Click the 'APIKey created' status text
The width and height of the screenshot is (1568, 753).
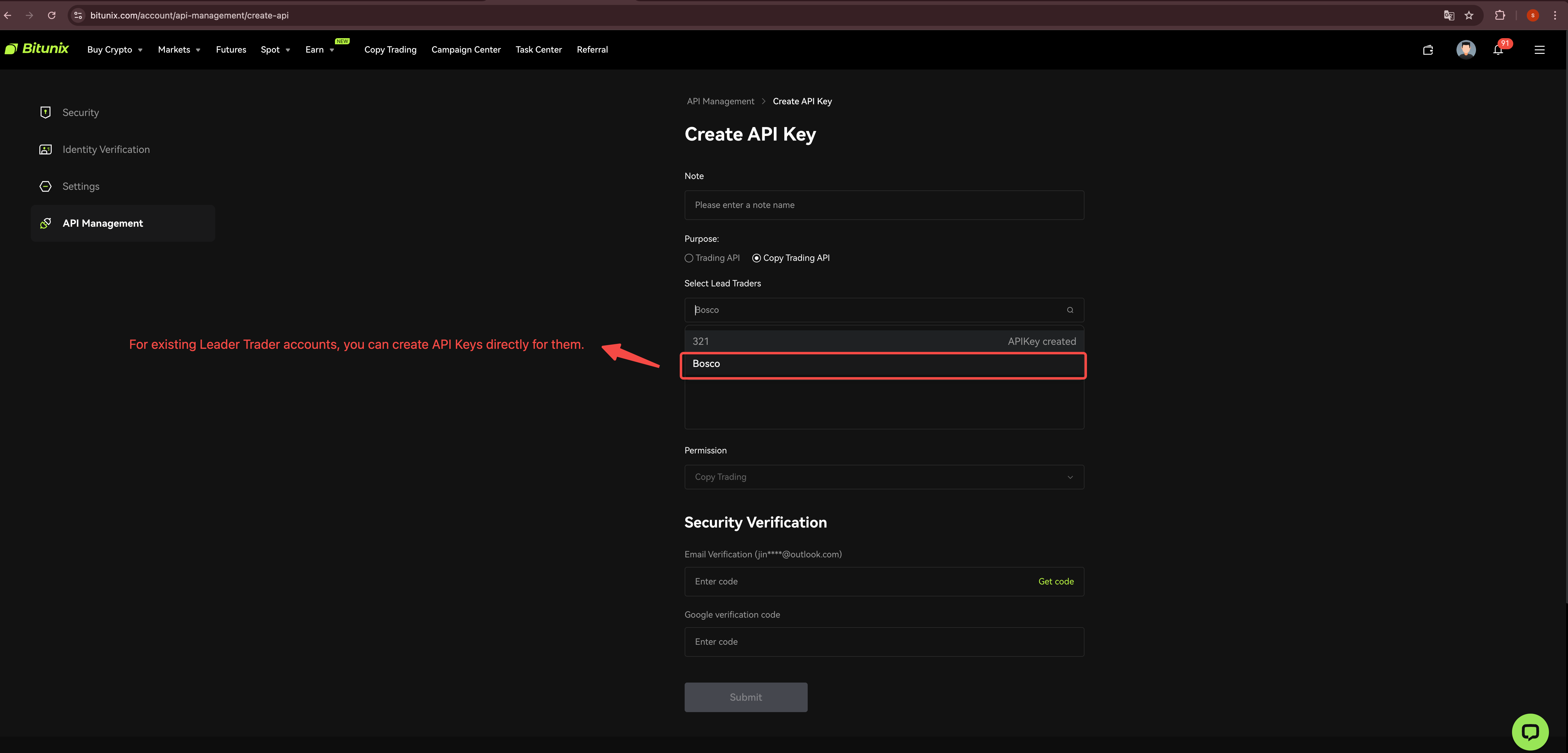click(1041, 341)
